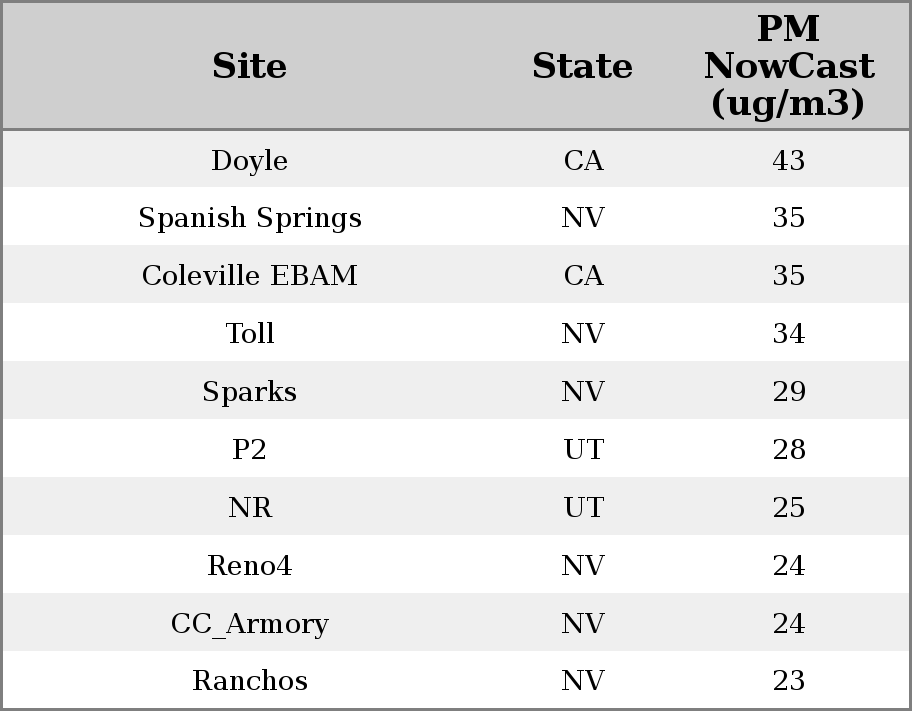Click the Site column header
The height and width of the screenshot is (711, 912).
coord(249,67)
